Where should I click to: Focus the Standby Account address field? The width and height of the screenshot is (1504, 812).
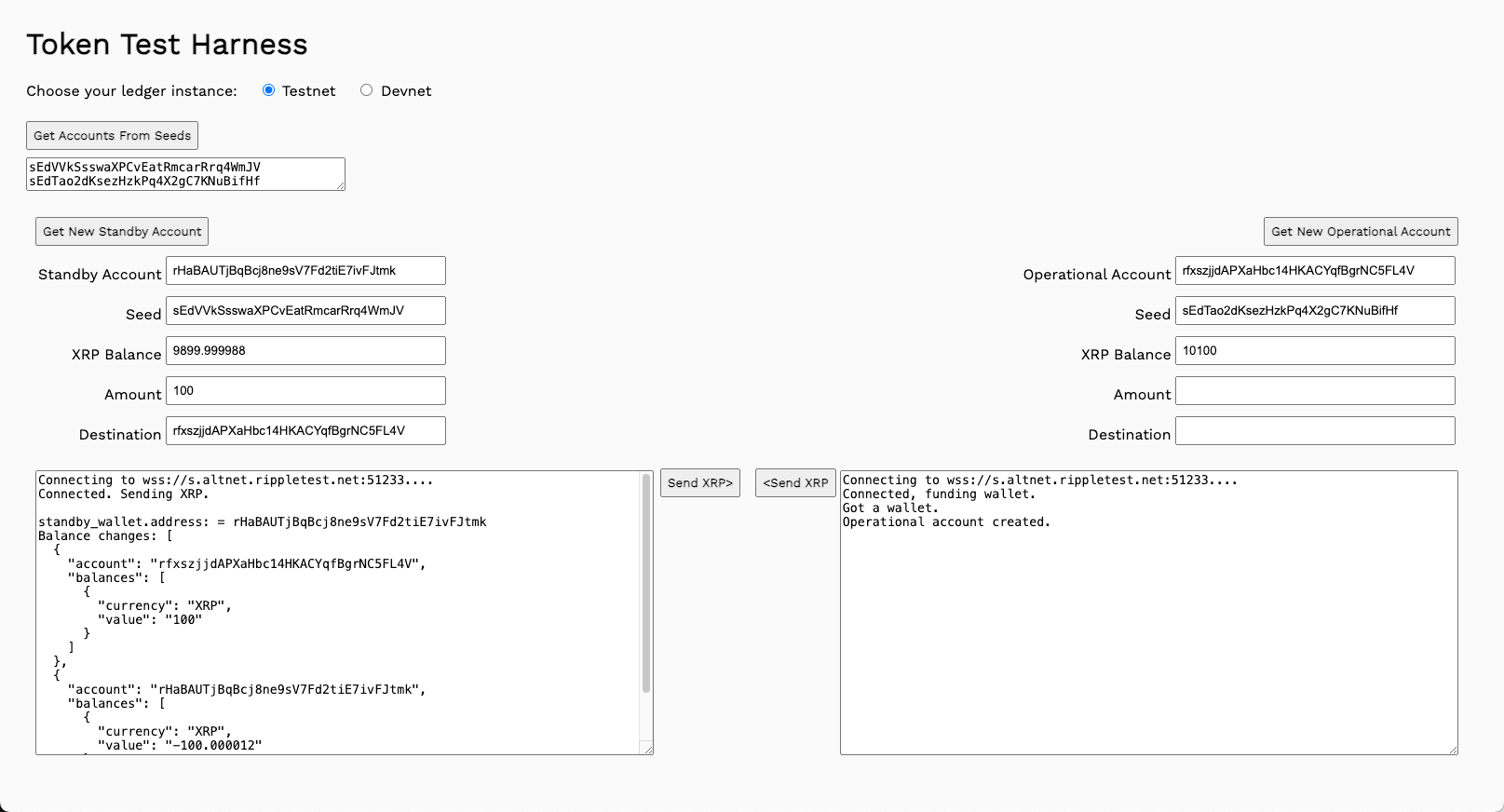pos(305,271)
